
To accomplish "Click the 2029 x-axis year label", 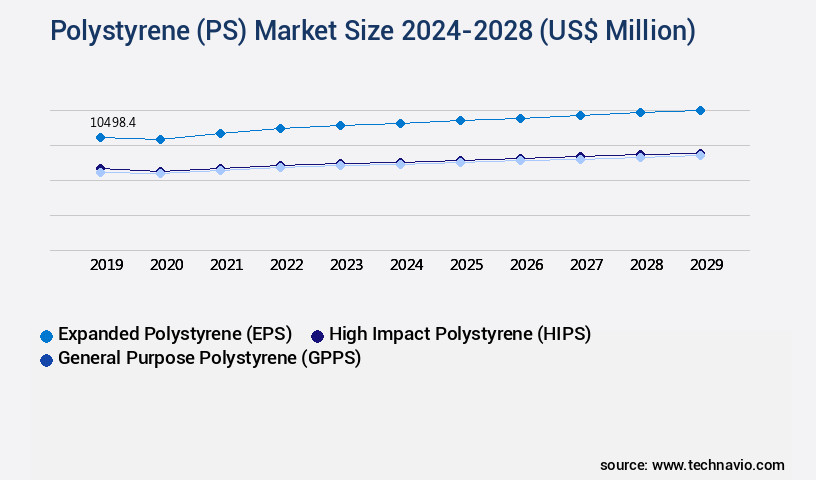I will point(706,265).
